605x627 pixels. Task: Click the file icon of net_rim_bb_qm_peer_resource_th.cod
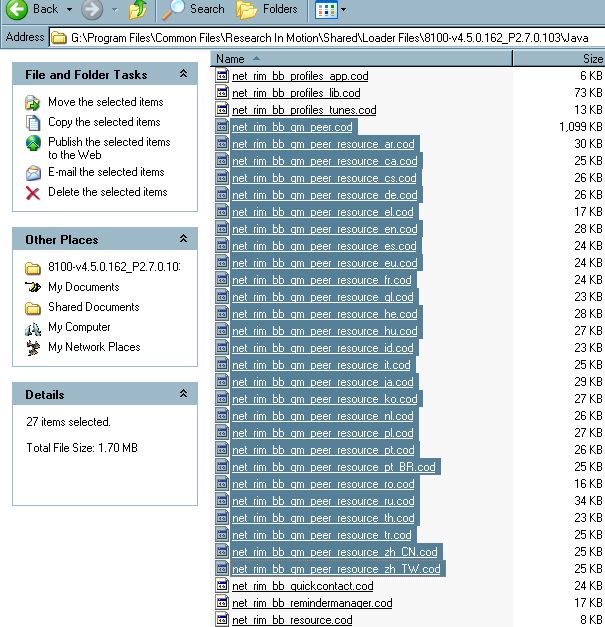tap(222, 517)
